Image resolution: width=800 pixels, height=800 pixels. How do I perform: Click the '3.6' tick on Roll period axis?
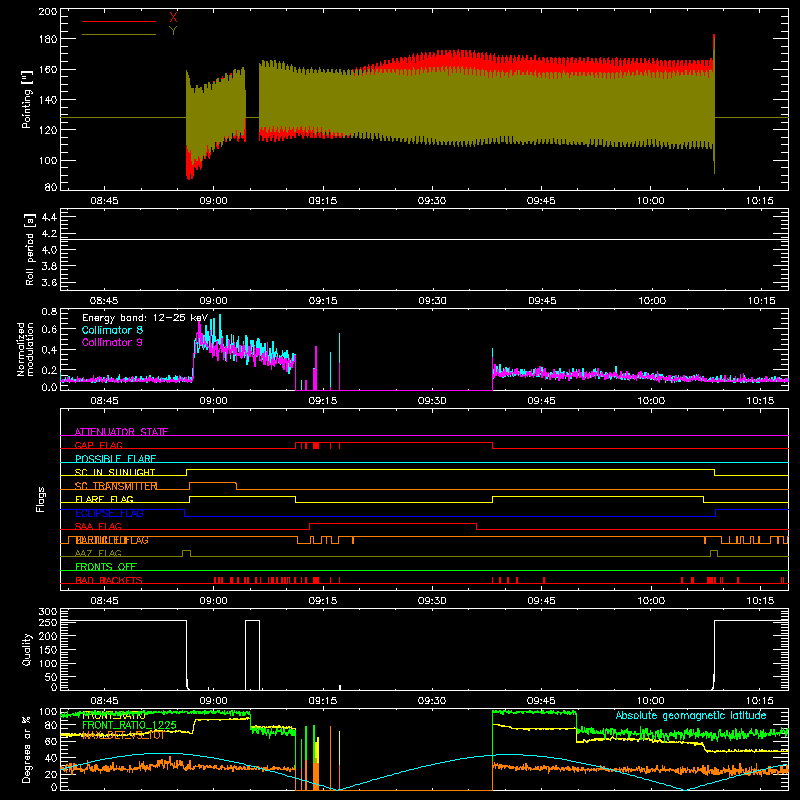(x=49, y=282)
